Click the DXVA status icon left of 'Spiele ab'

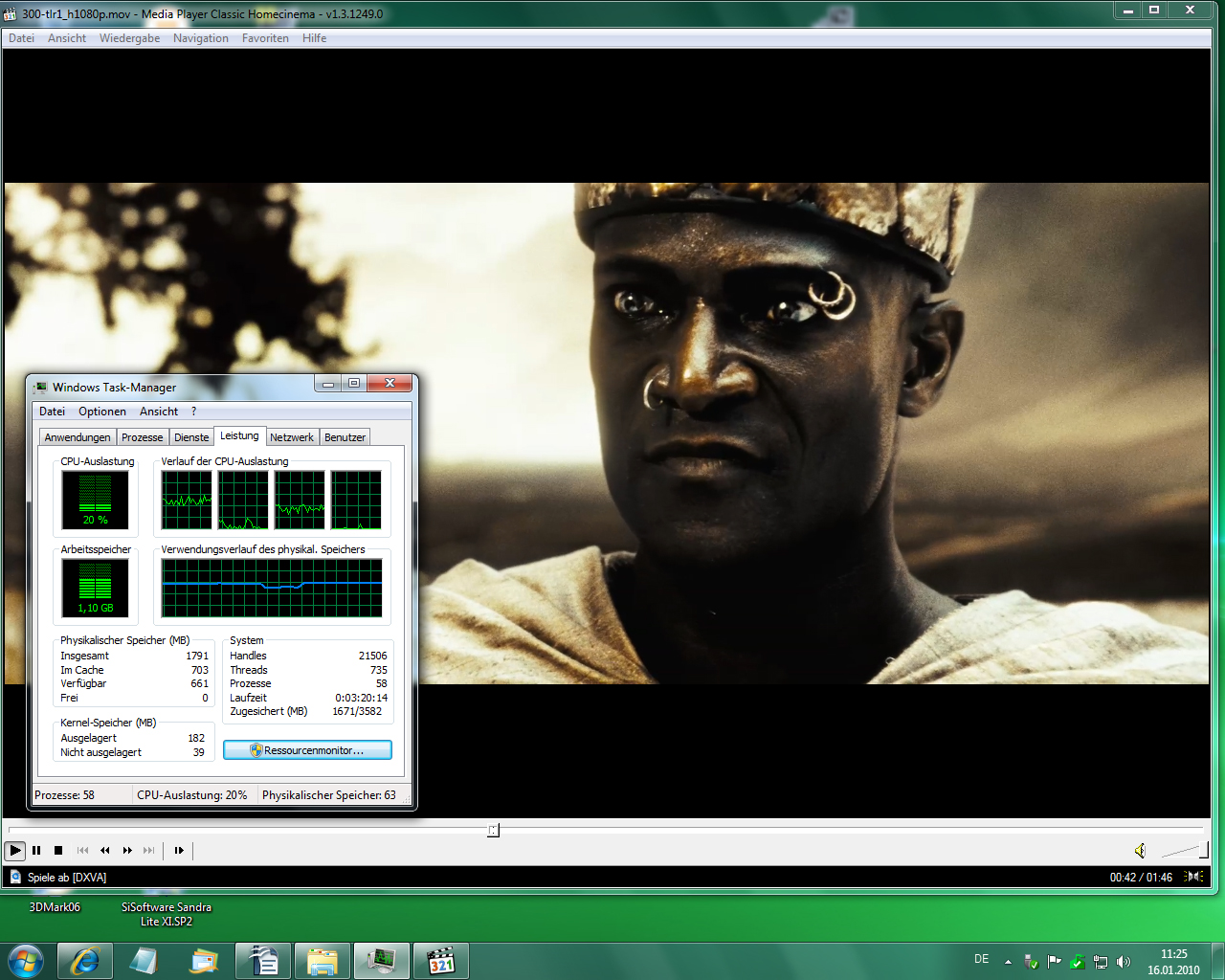click(15, 877)
